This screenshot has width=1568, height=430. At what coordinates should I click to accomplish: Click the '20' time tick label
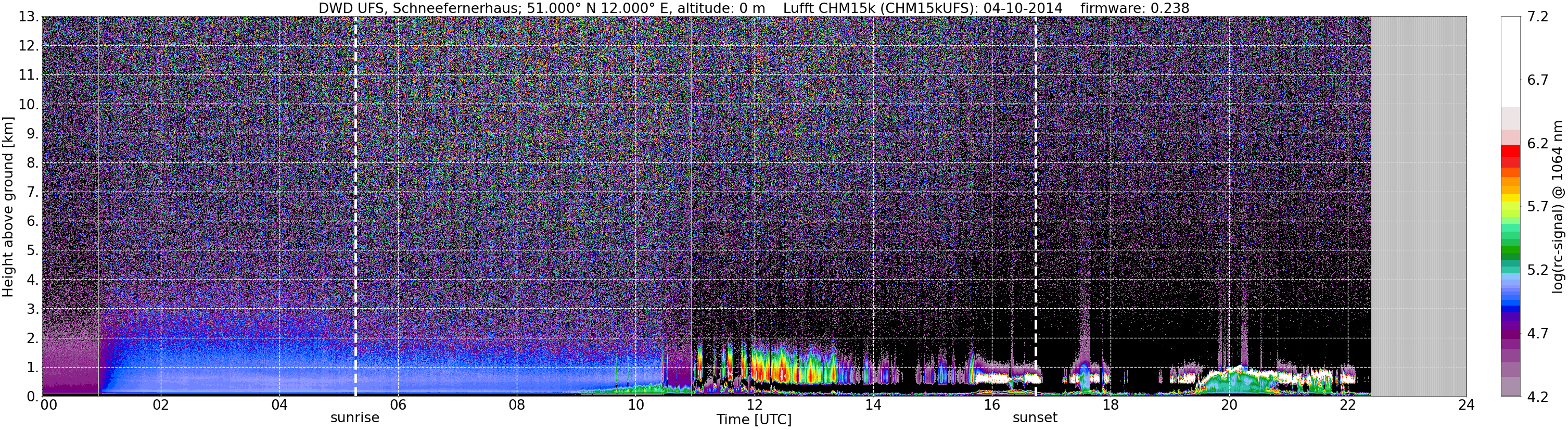tap(1229, 405)
